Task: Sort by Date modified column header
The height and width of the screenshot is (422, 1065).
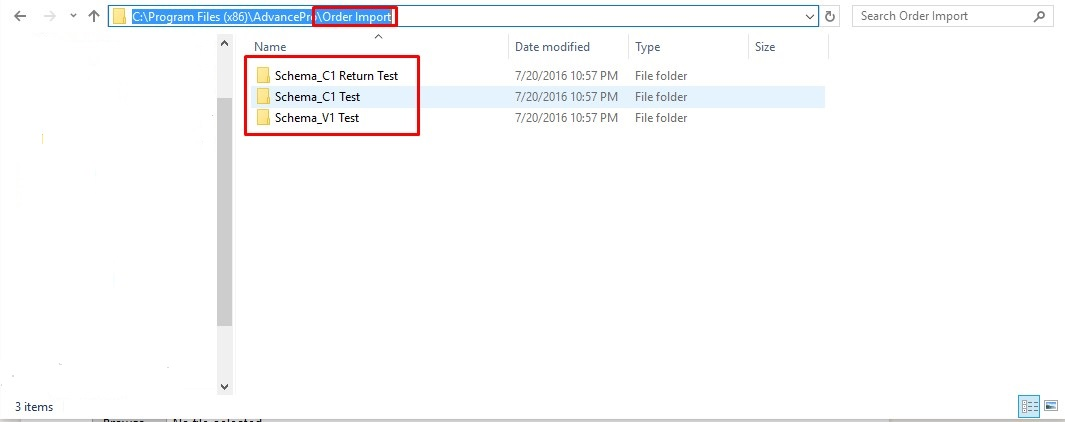Action: [552, 47]
